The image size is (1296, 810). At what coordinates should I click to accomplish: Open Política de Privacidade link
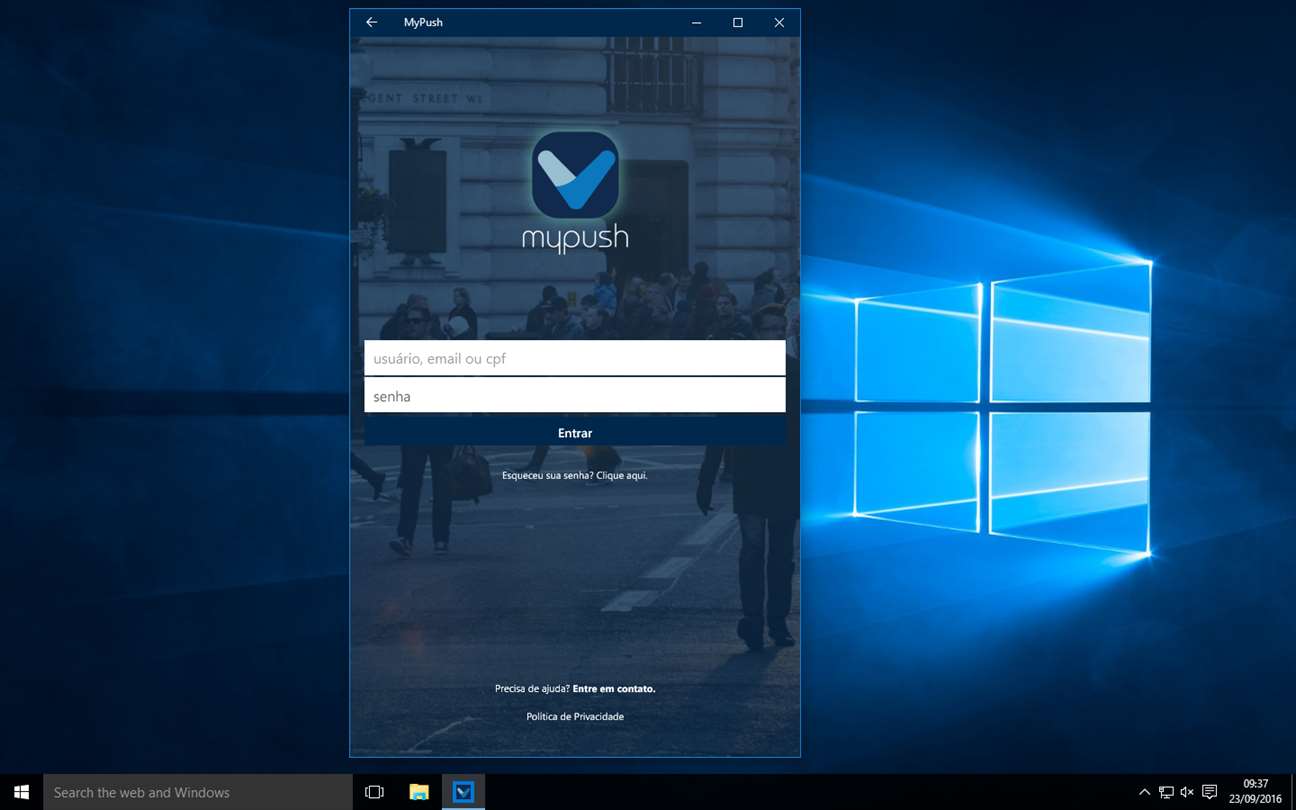pos(575,717)
